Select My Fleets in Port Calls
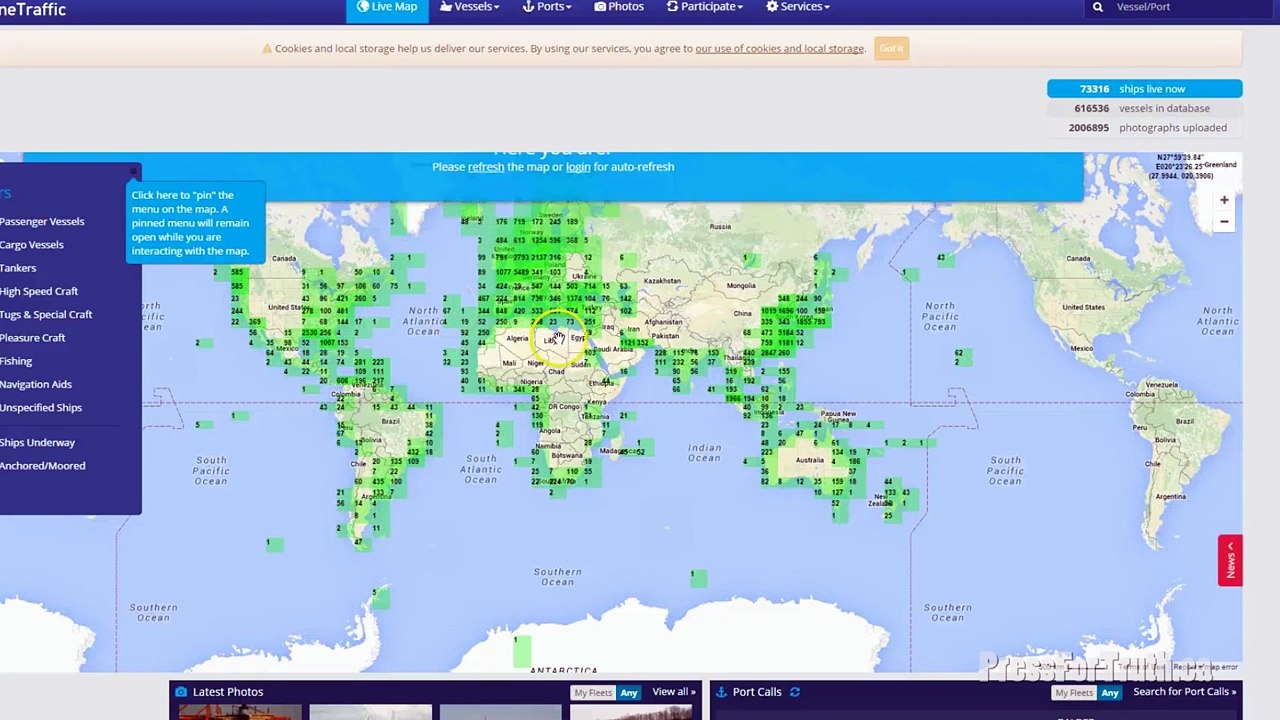This screenshot has width=1280, height=720. pyautogui.click(x=1074, y=693)
